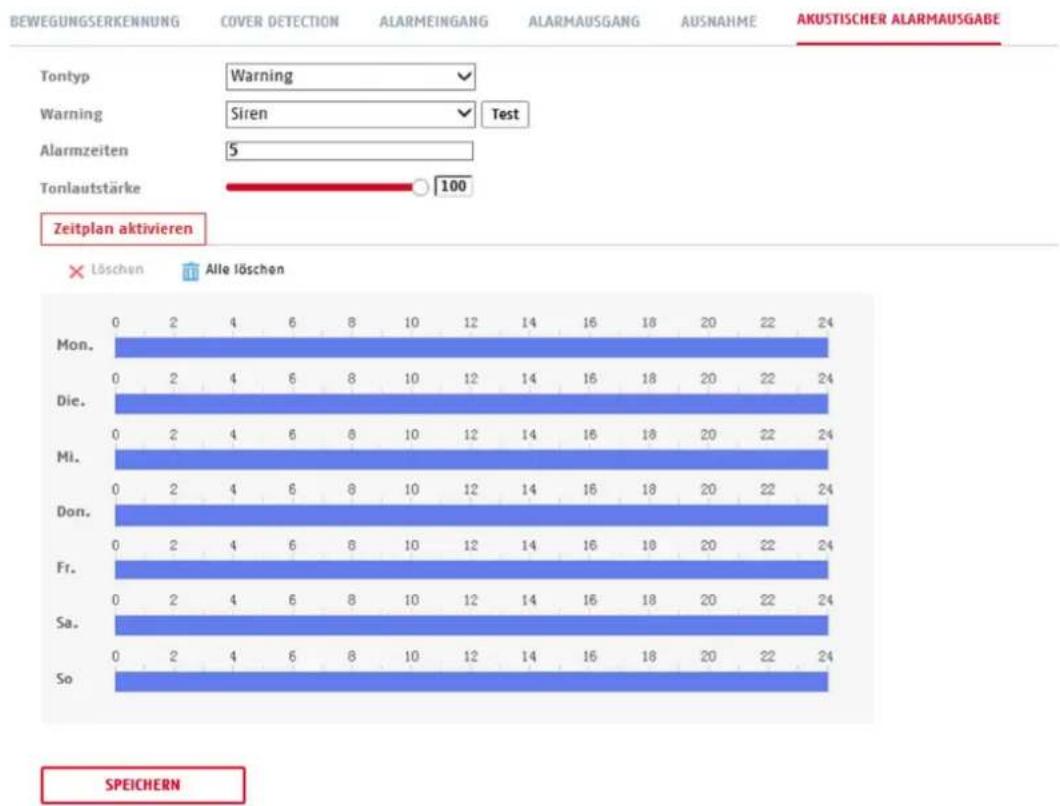This screenshot has width=1060, height=806.
Task: Open the Cover Detection tab
Action: 280,21
